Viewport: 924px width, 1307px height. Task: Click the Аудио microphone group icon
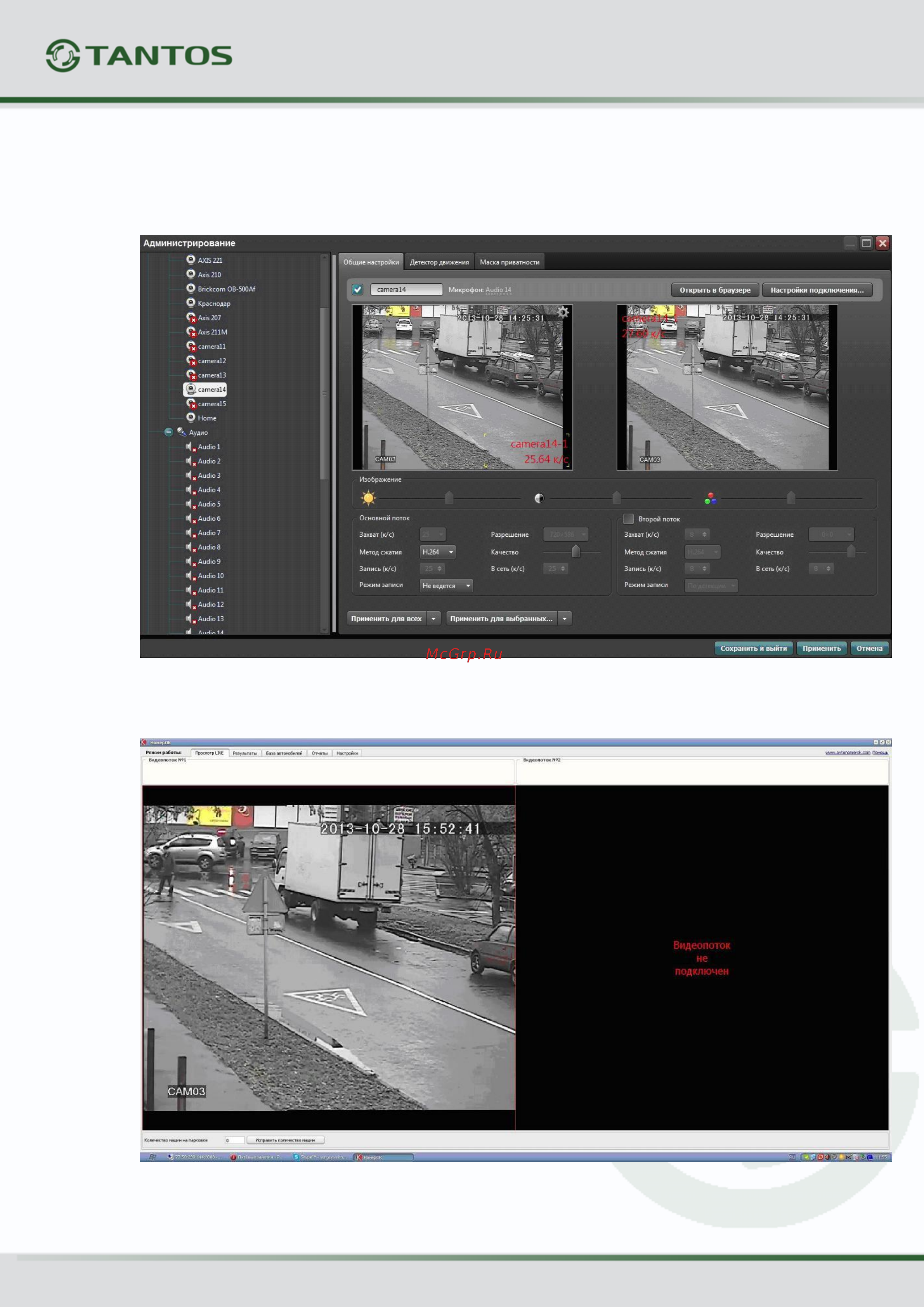point(182,432)
